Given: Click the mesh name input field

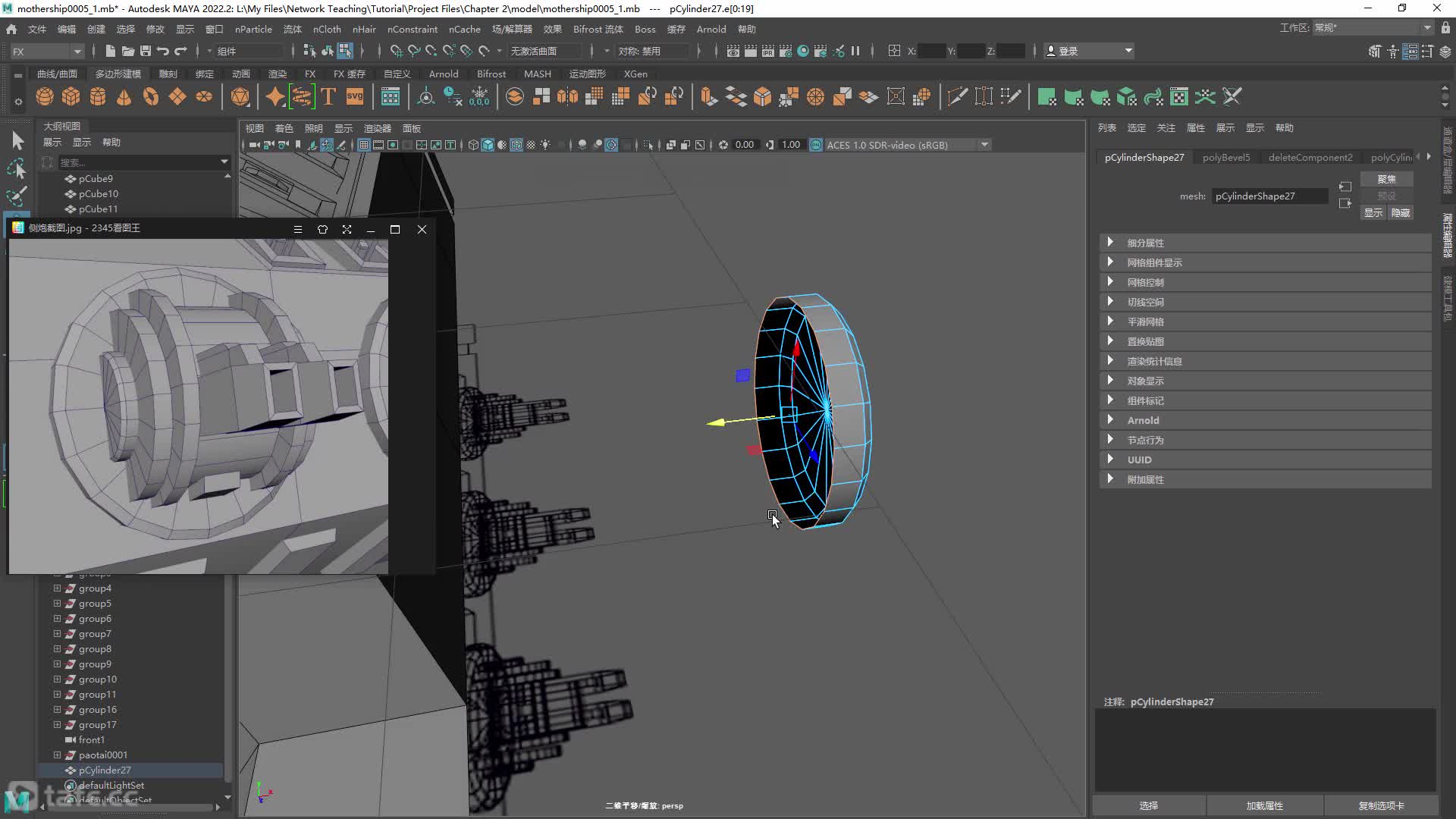Looking at the screenshot, I should [x=1269, y=196].
